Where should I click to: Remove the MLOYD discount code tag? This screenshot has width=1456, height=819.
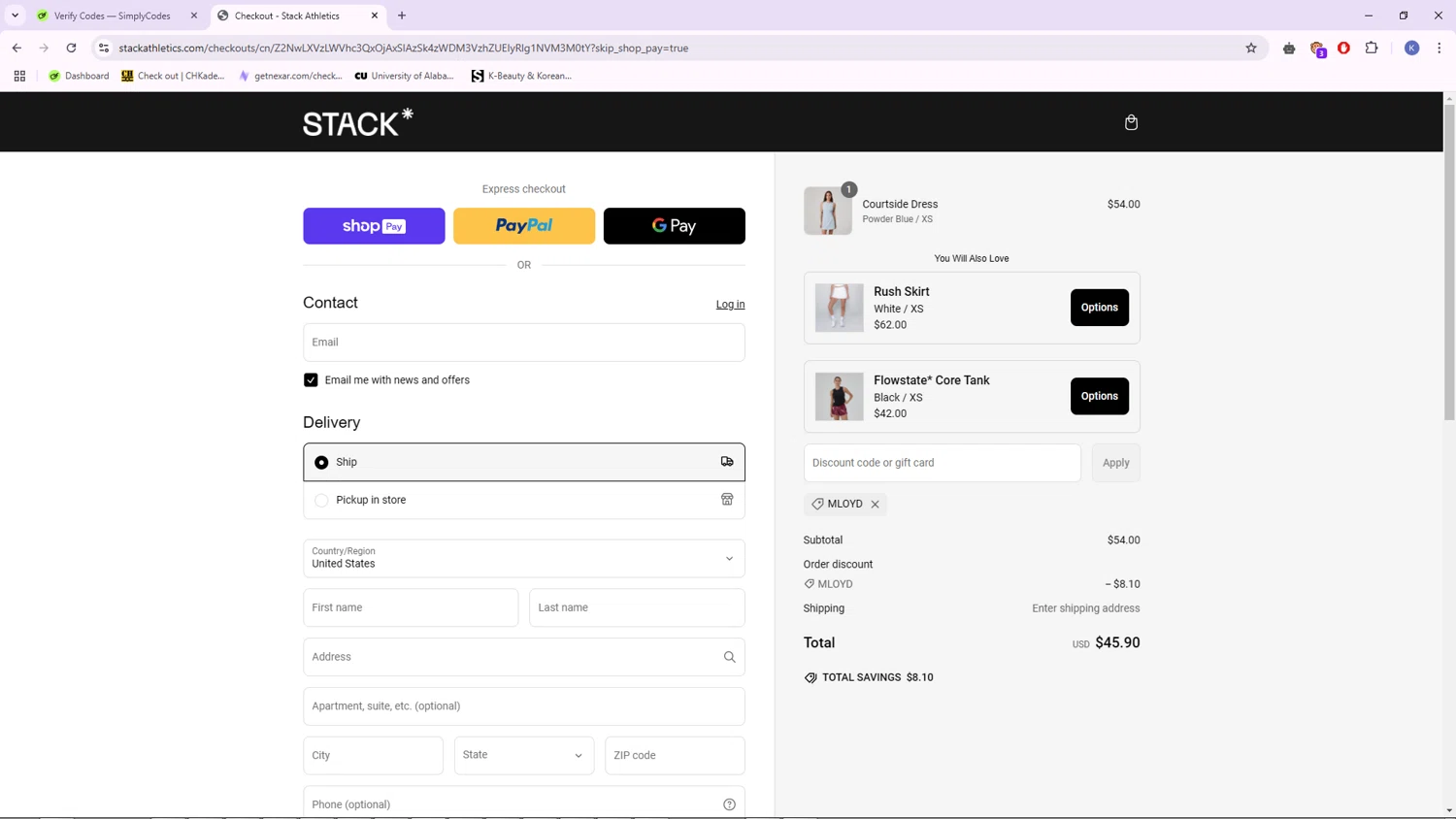click(875, 505)
